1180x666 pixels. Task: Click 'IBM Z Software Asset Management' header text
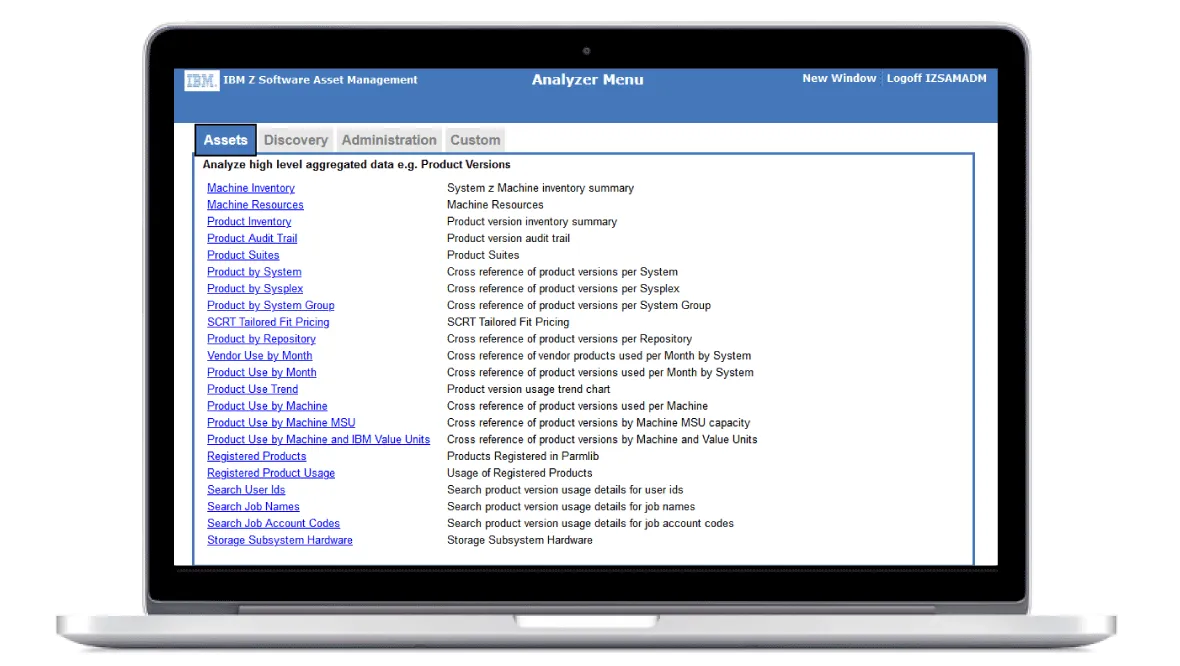pos(321,80)
